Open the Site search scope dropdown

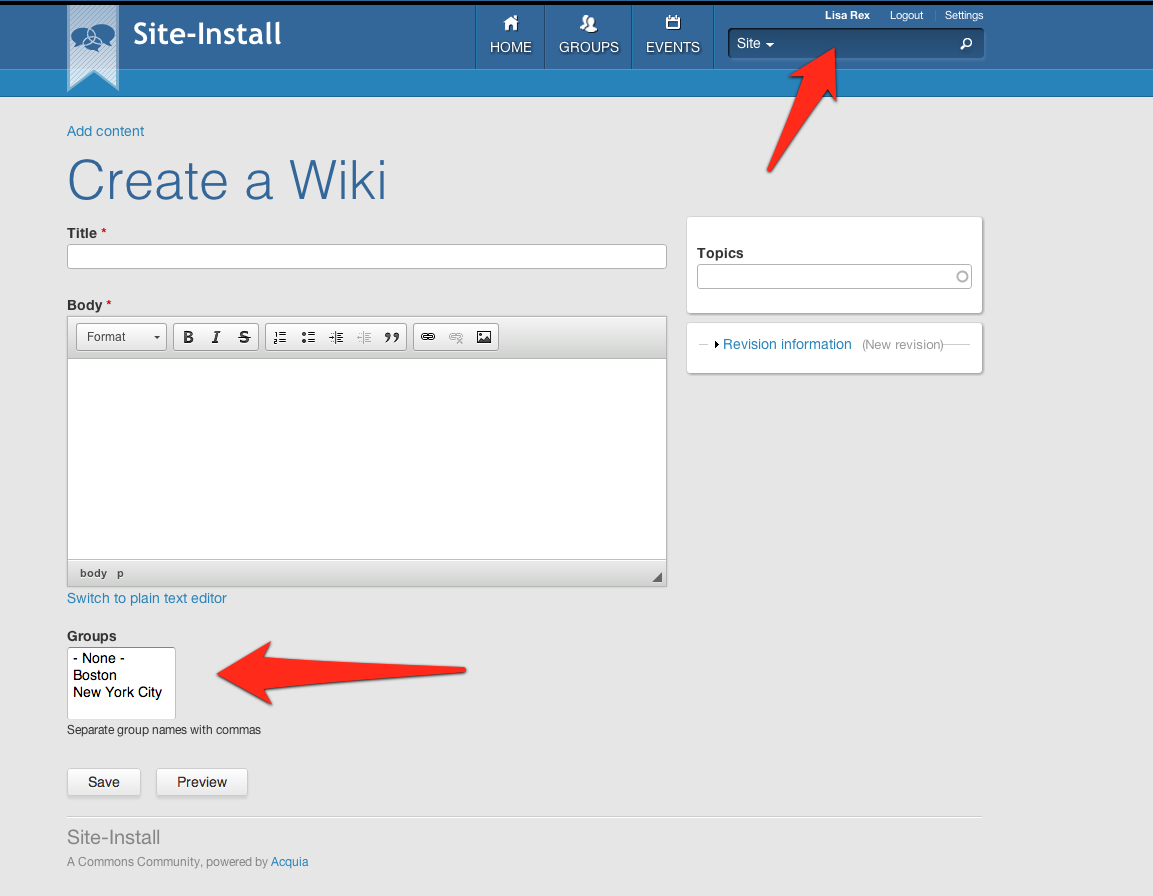[755, 44]
